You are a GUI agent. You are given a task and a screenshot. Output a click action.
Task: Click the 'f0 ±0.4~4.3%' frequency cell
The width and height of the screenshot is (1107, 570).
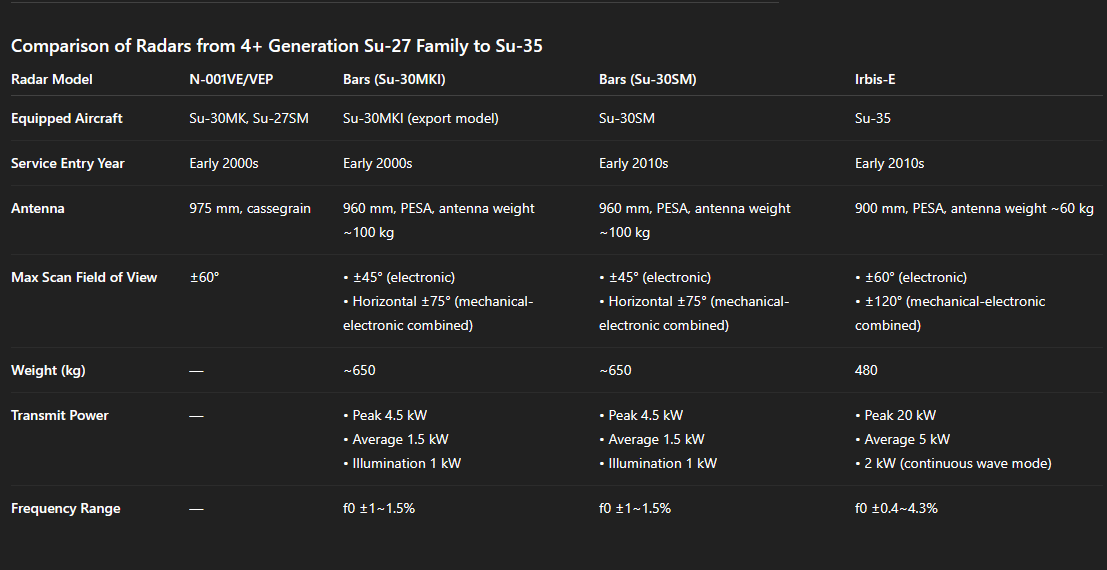tap(896, 508)
